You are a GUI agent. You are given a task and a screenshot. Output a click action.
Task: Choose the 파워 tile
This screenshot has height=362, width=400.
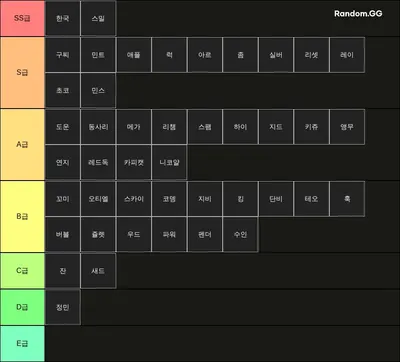[169, 235]
